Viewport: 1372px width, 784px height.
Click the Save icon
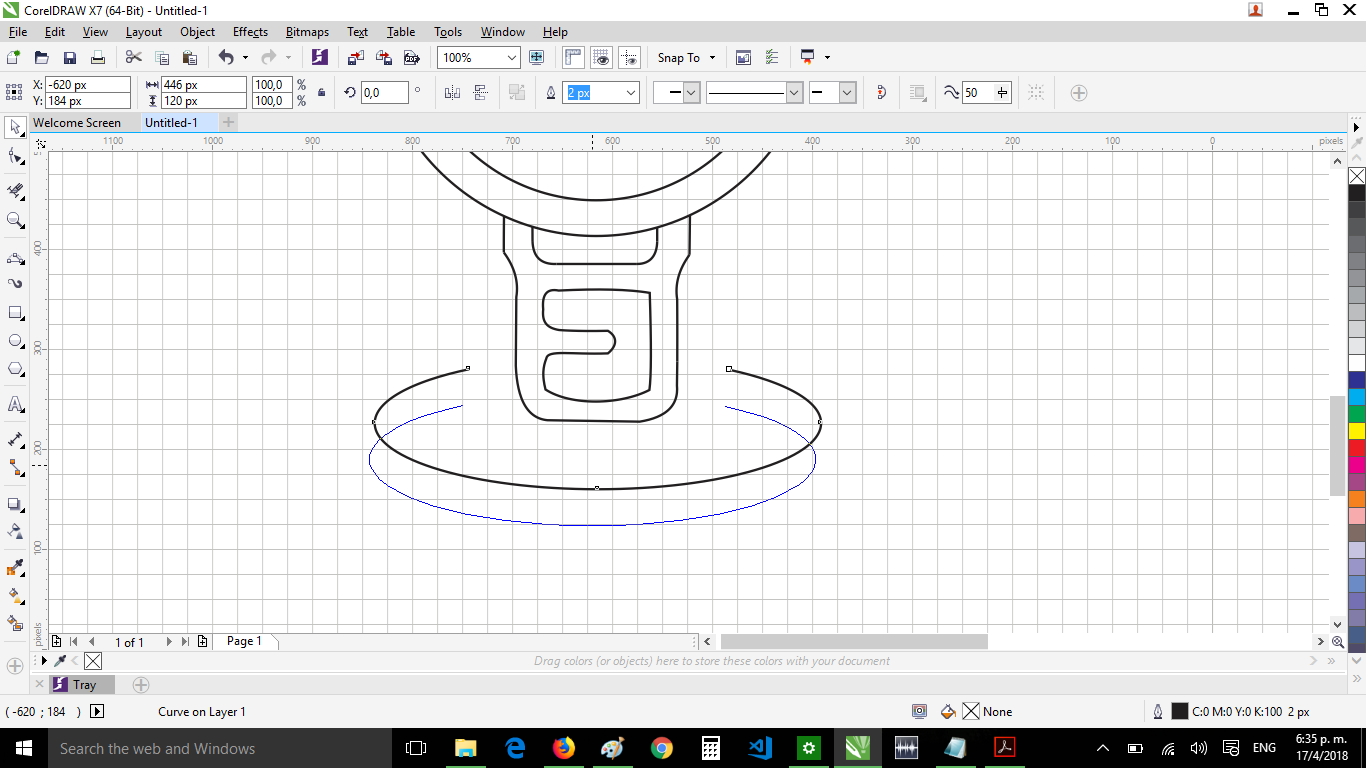[70, 58]
